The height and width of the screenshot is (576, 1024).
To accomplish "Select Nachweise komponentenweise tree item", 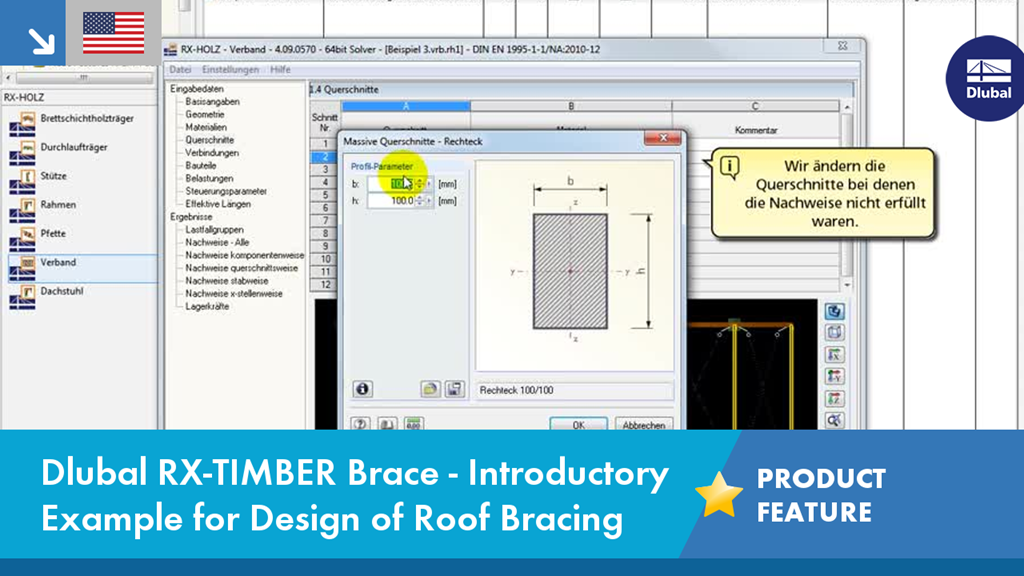I will pyautogui.click(x=244, y=255).
